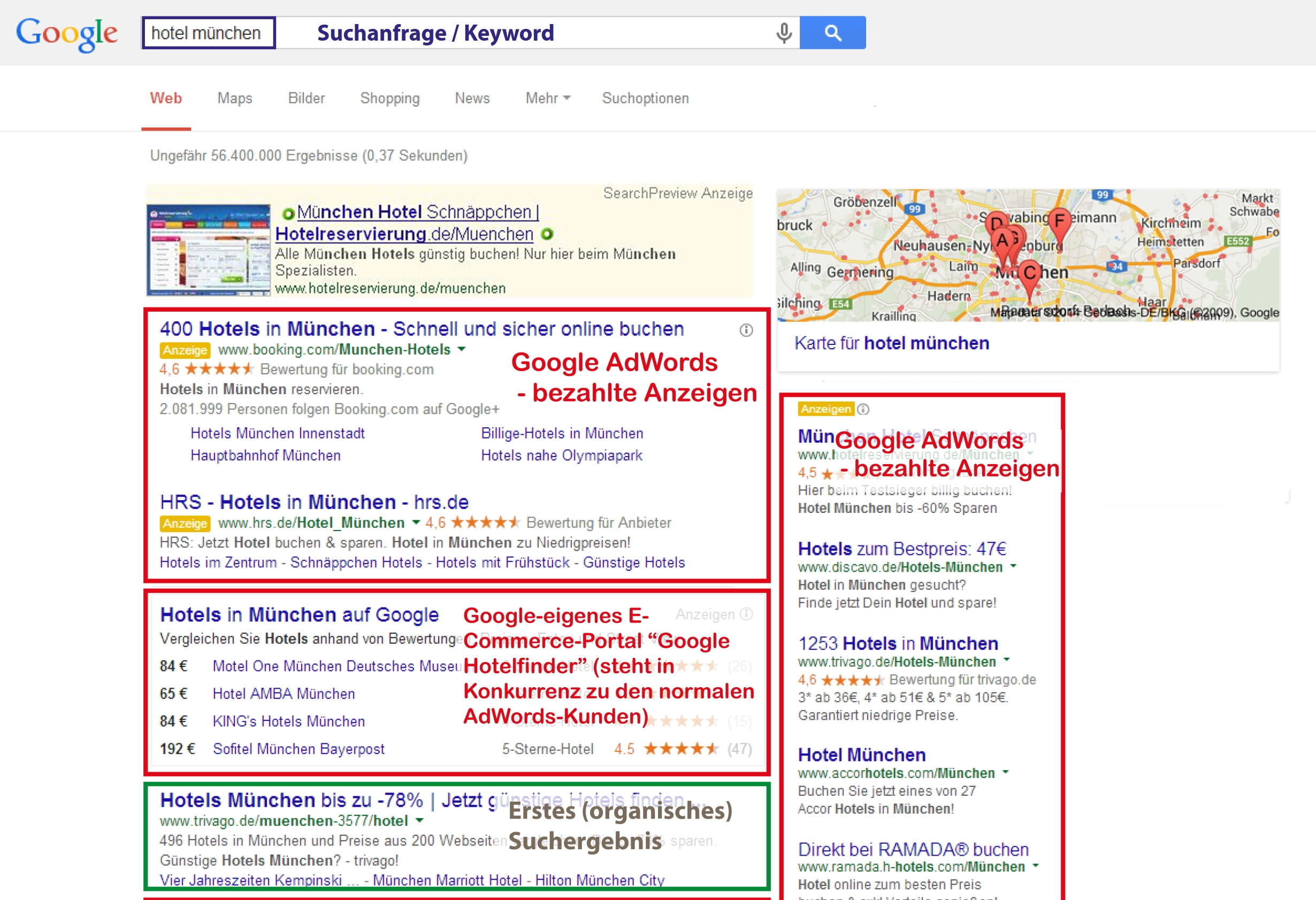Open the Hotels München Innenstadt sitelink

(278, 434)
